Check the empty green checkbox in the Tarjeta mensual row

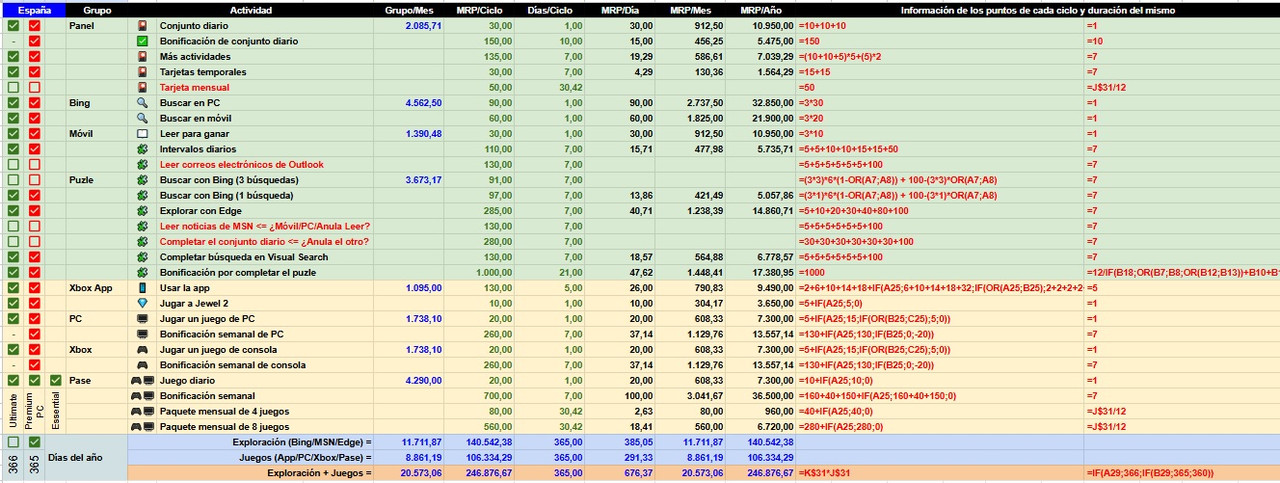13,87
